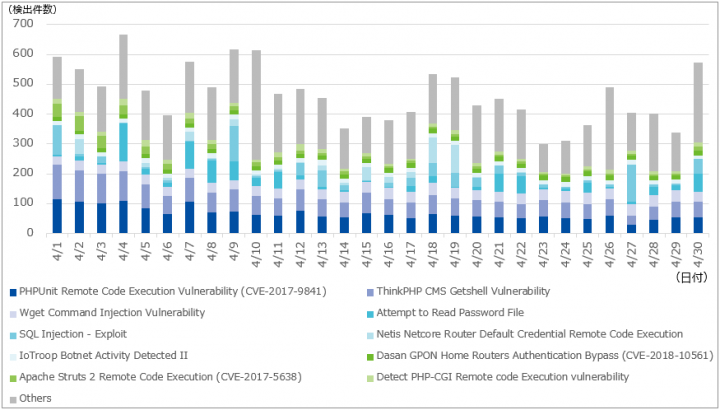Select legend text Attempt to Read Password File

450,313
